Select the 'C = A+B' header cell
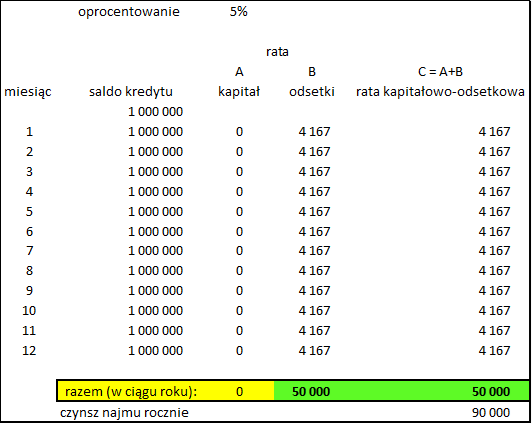 coord(440,72)
